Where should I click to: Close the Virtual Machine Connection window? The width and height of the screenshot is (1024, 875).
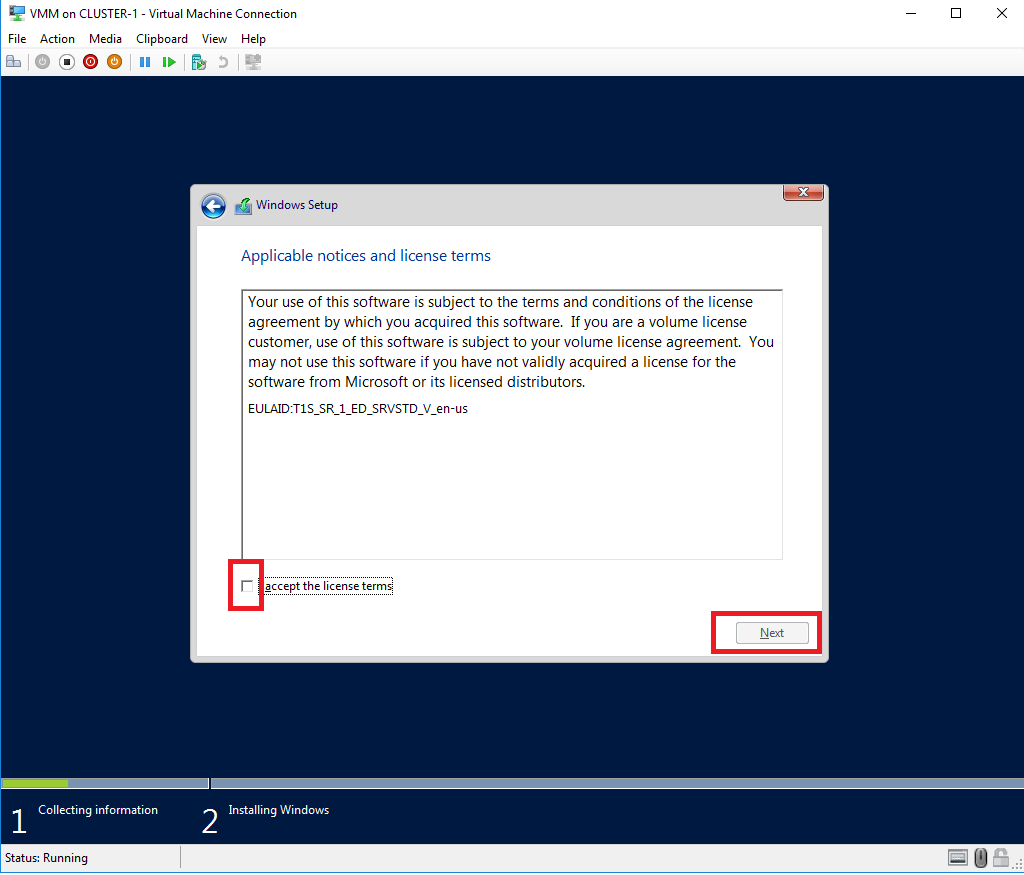point(1002,13)
